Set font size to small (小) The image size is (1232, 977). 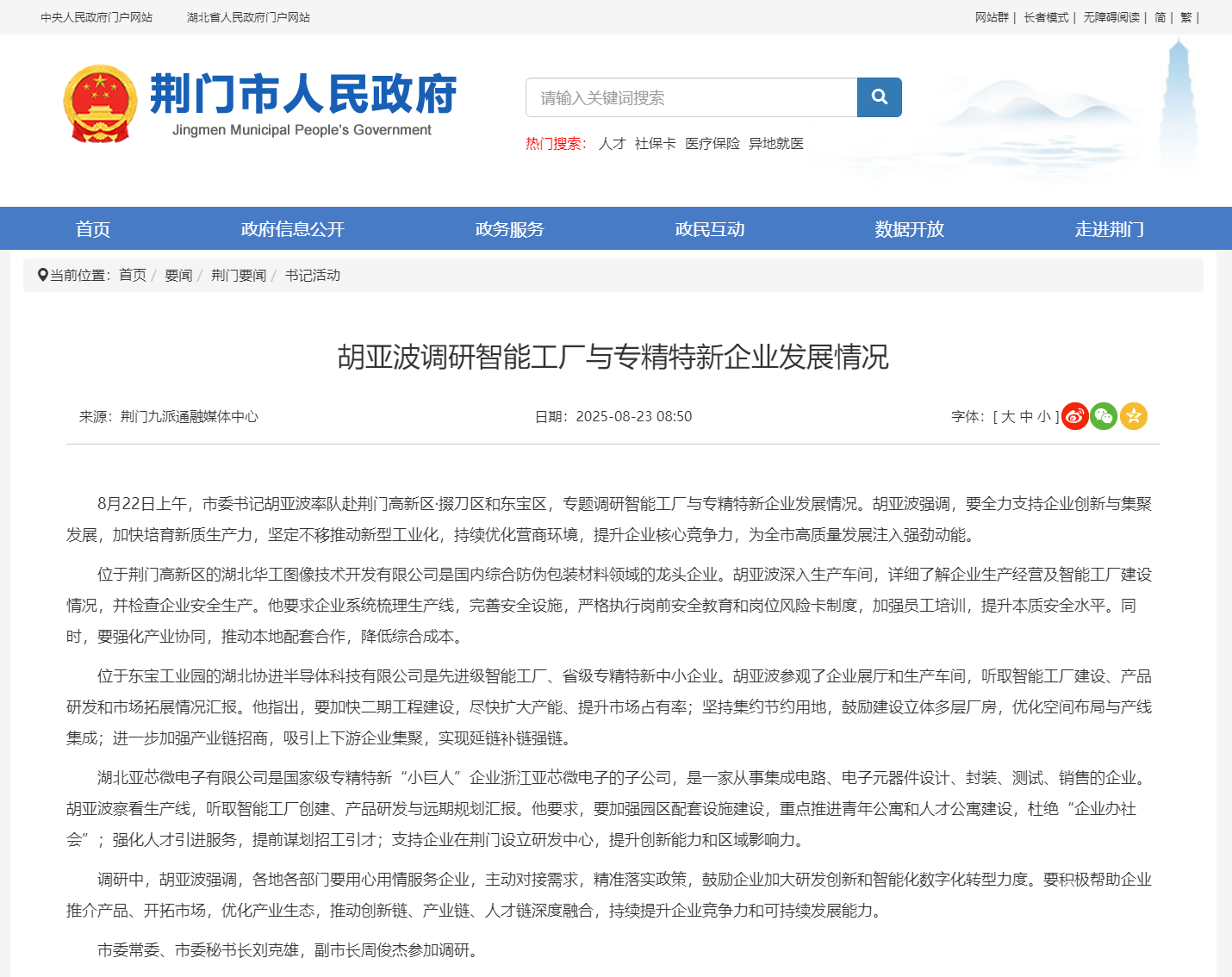1044,417
